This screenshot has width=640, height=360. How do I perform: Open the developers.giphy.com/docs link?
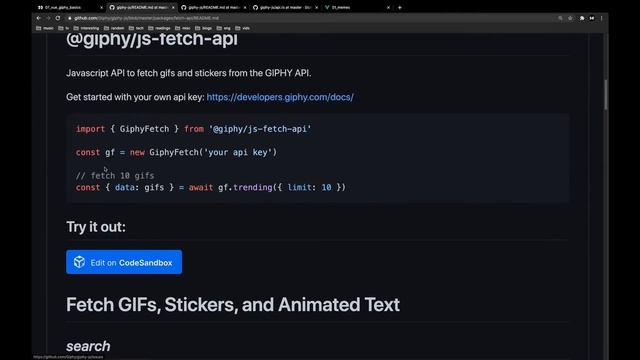[280, 97]
